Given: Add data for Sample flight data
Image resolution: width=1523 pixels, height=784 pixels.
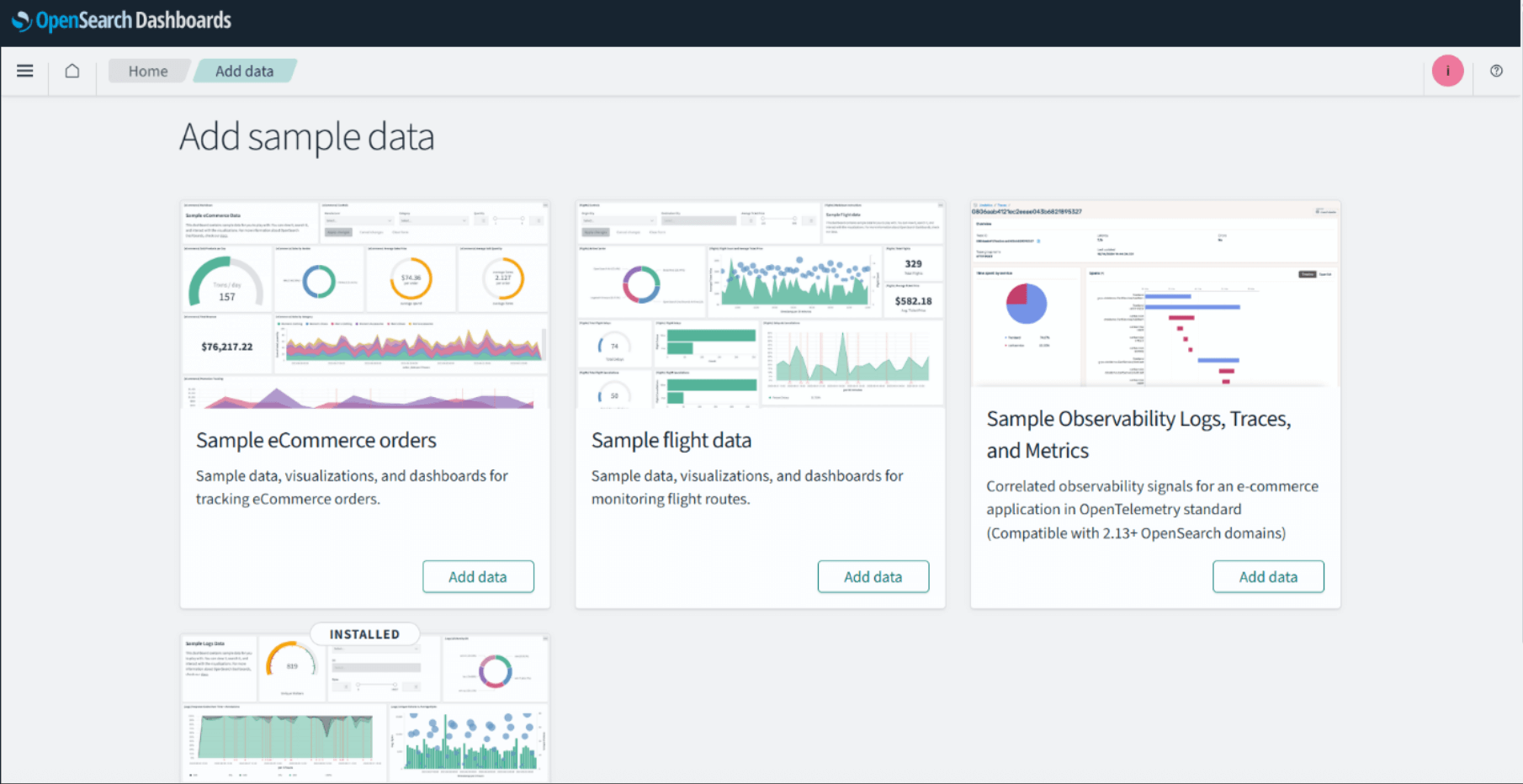Looking at the screenshot, I should tap(873, 576).
